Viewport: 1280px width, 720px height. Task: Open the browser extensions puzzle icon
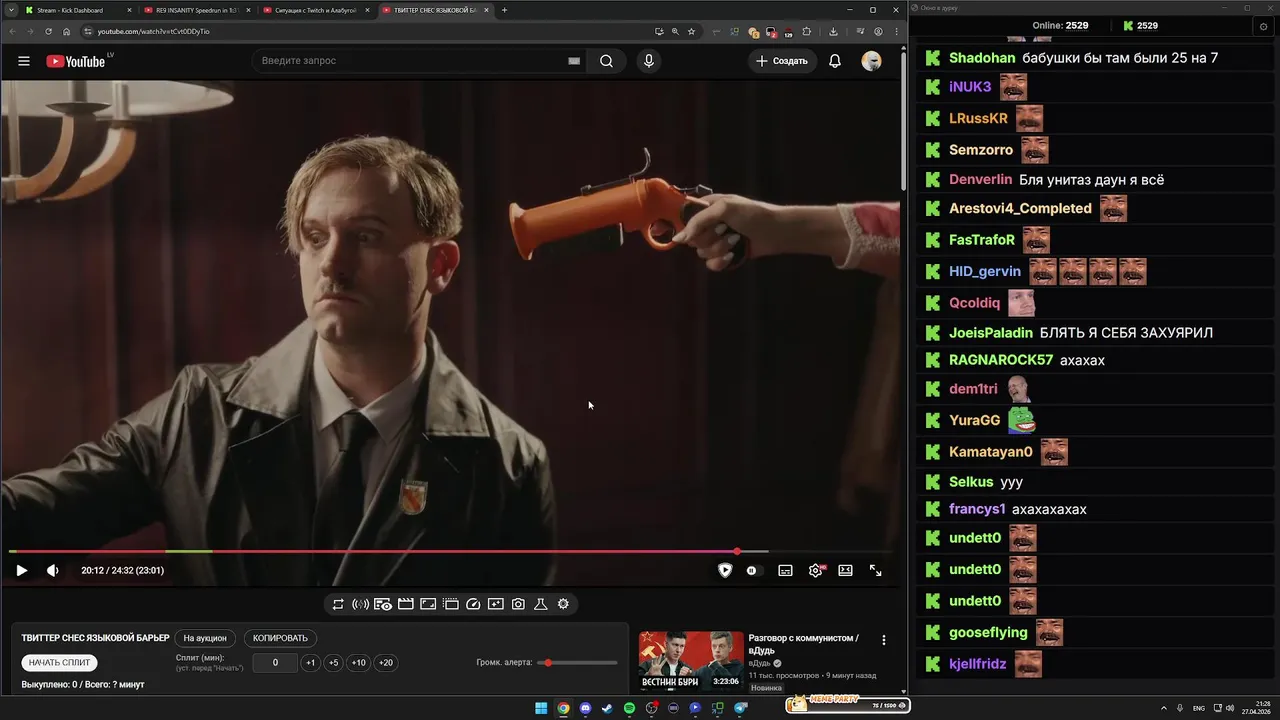tap(806, 31)
